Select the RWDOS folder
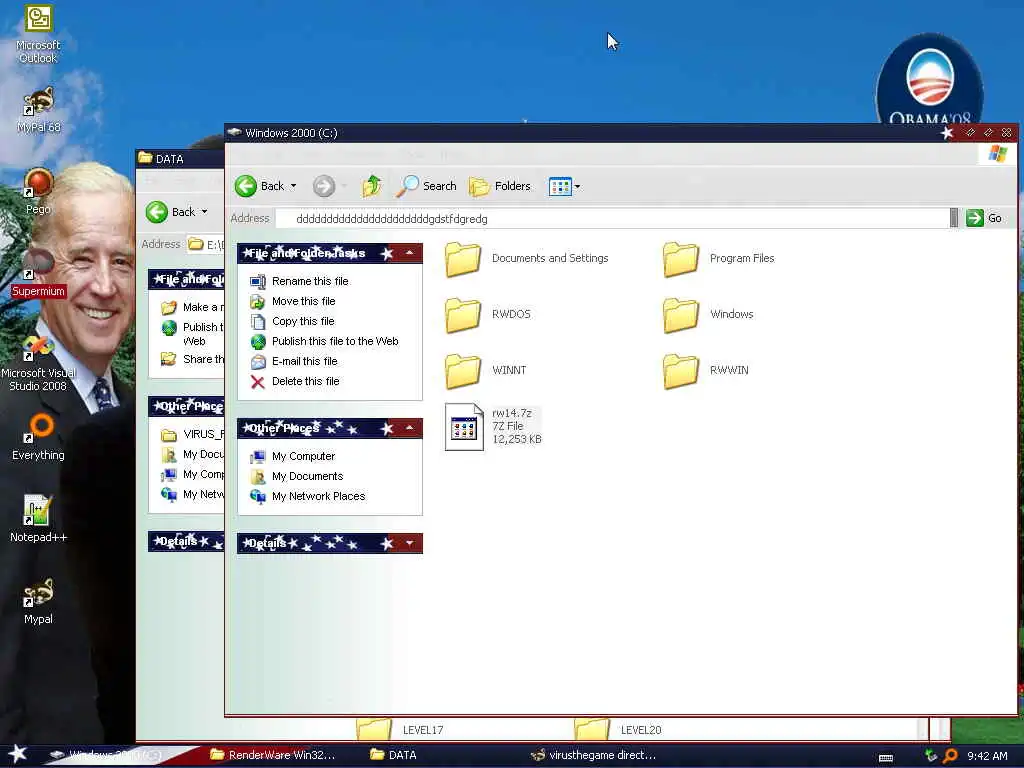 coord(488,314)
